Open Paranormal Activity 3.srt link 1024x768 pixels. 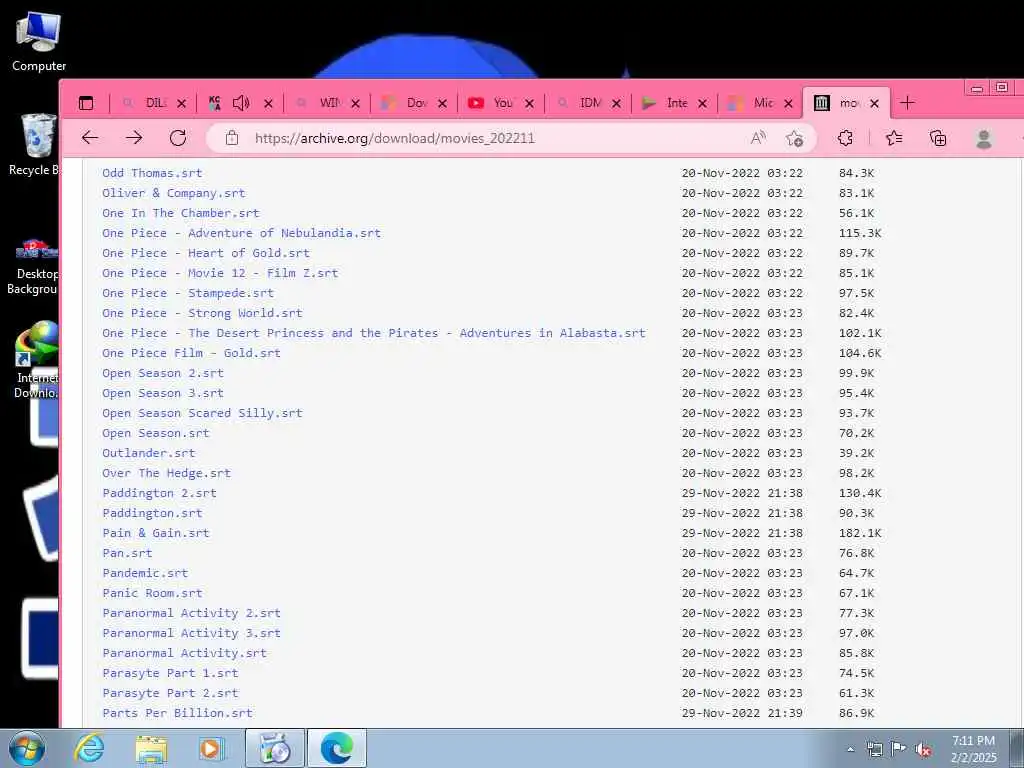click(x=191, y=633)
